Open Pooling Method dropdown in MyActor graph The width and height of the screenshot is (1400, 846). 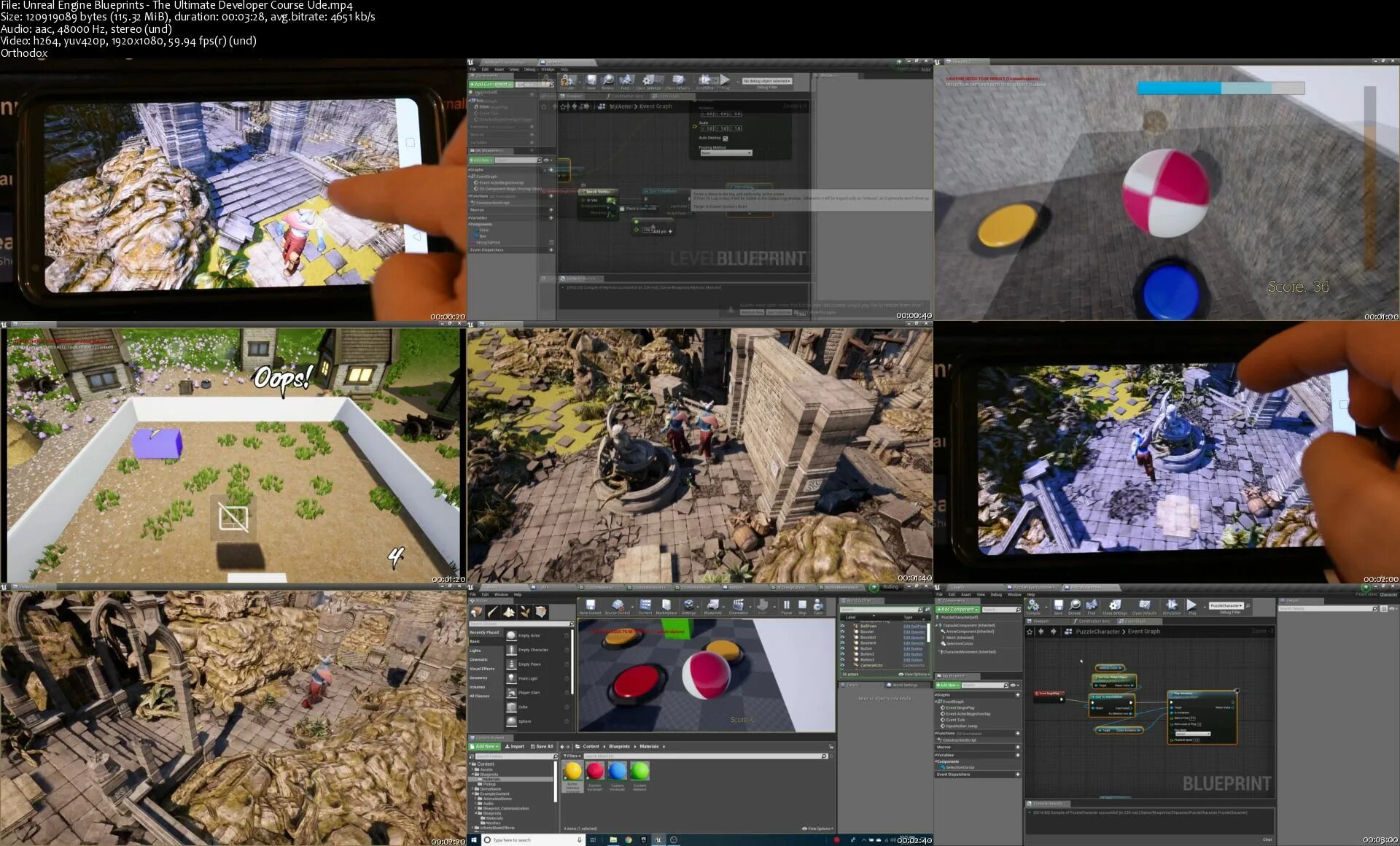(x=726, y=153)
